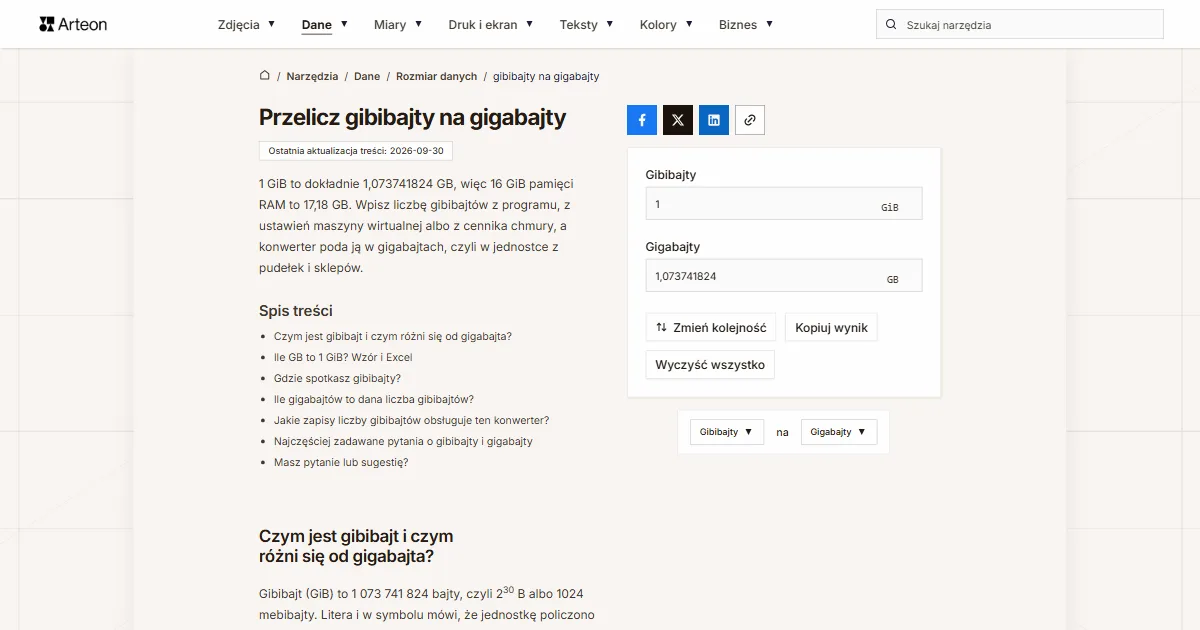Click the Wyczyść wszystko button

tap(710, 365)
